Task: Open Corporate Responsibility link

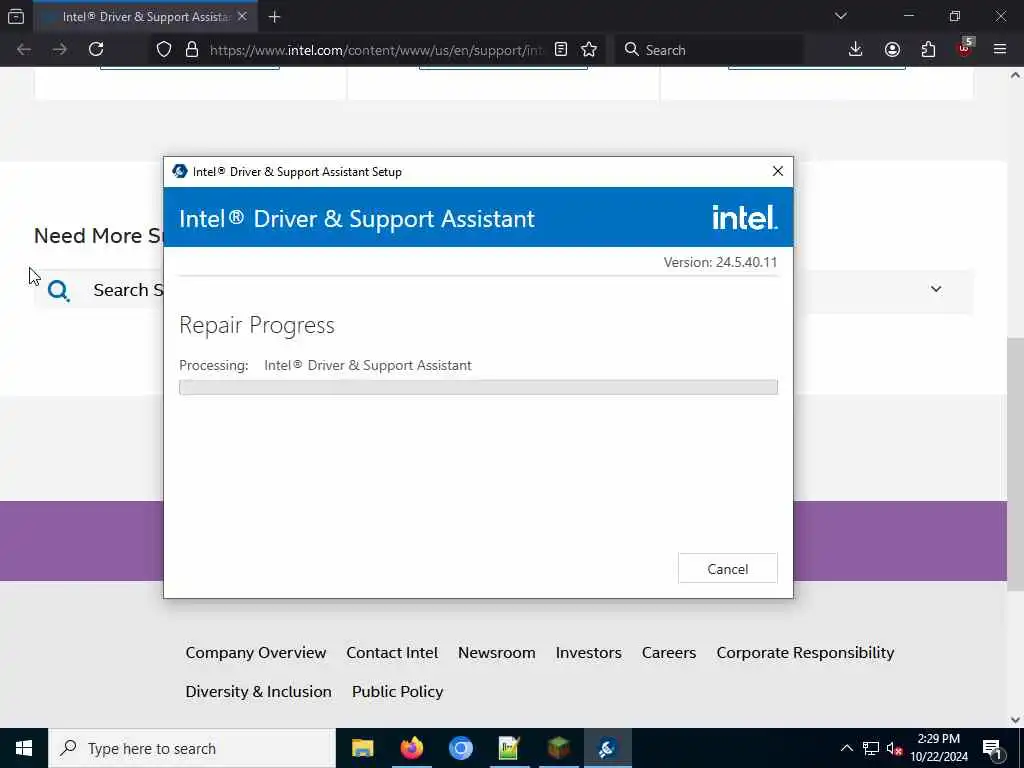Action: [x=805, y=652]
